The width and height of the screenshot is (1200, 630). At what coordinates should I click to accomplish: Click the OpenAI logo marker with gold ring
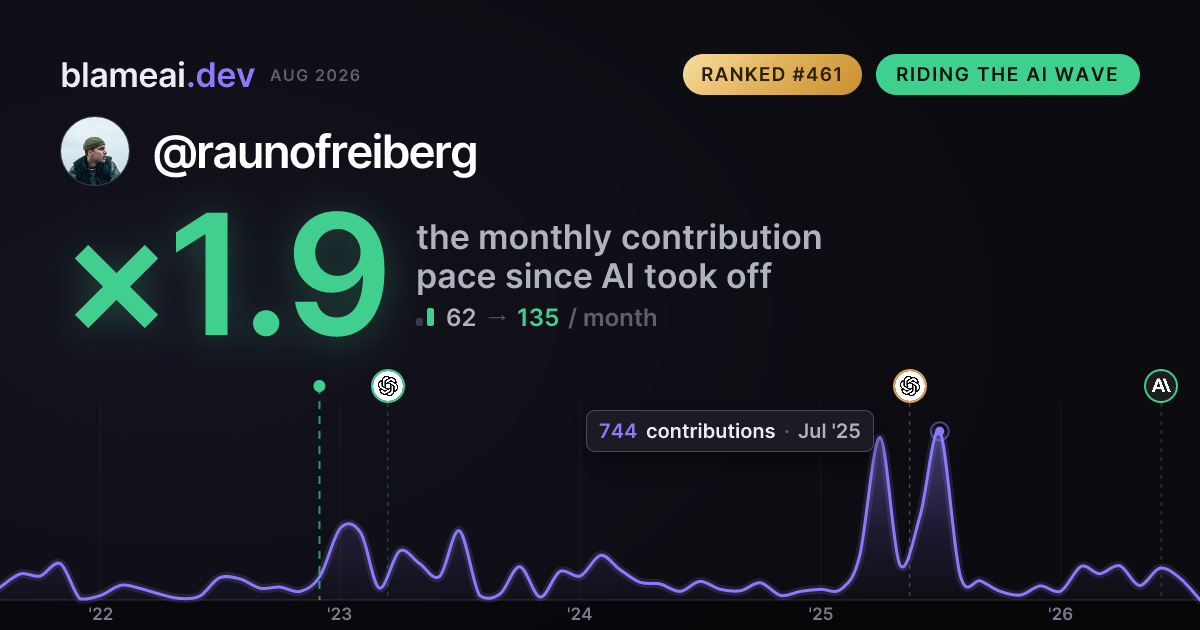click(x=910, y=385)
